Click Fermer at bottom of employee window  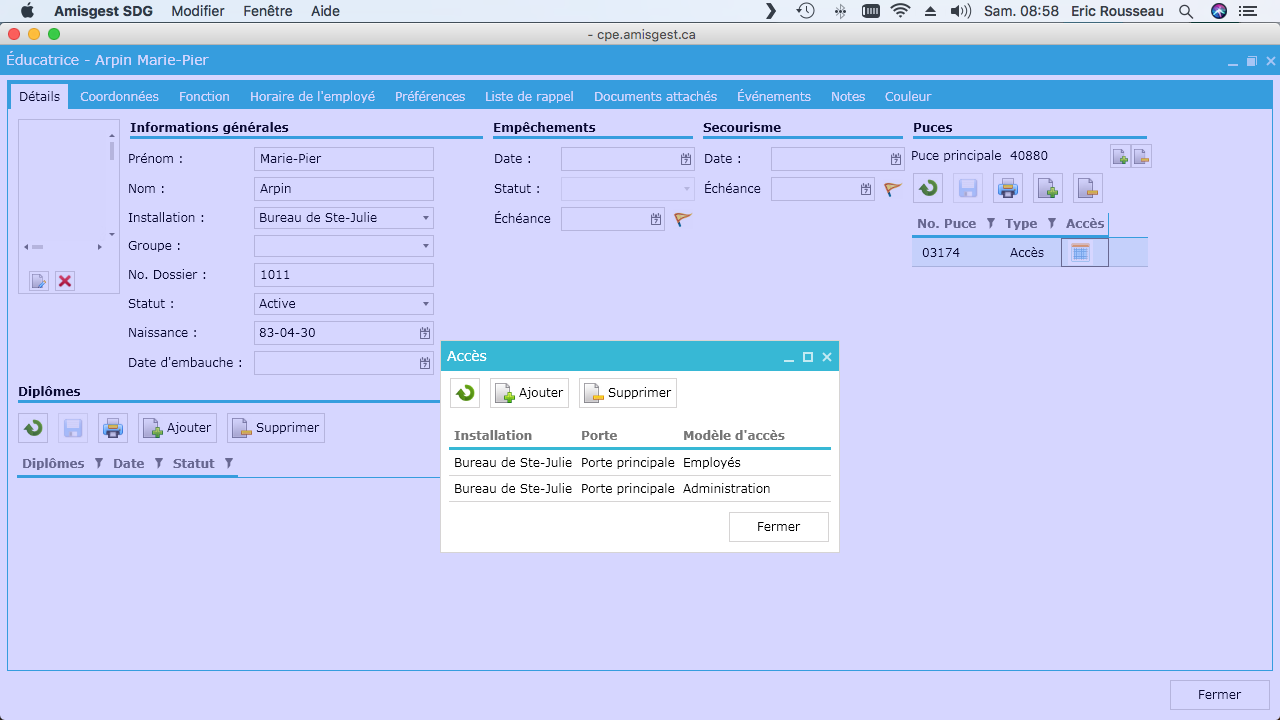1220,695
